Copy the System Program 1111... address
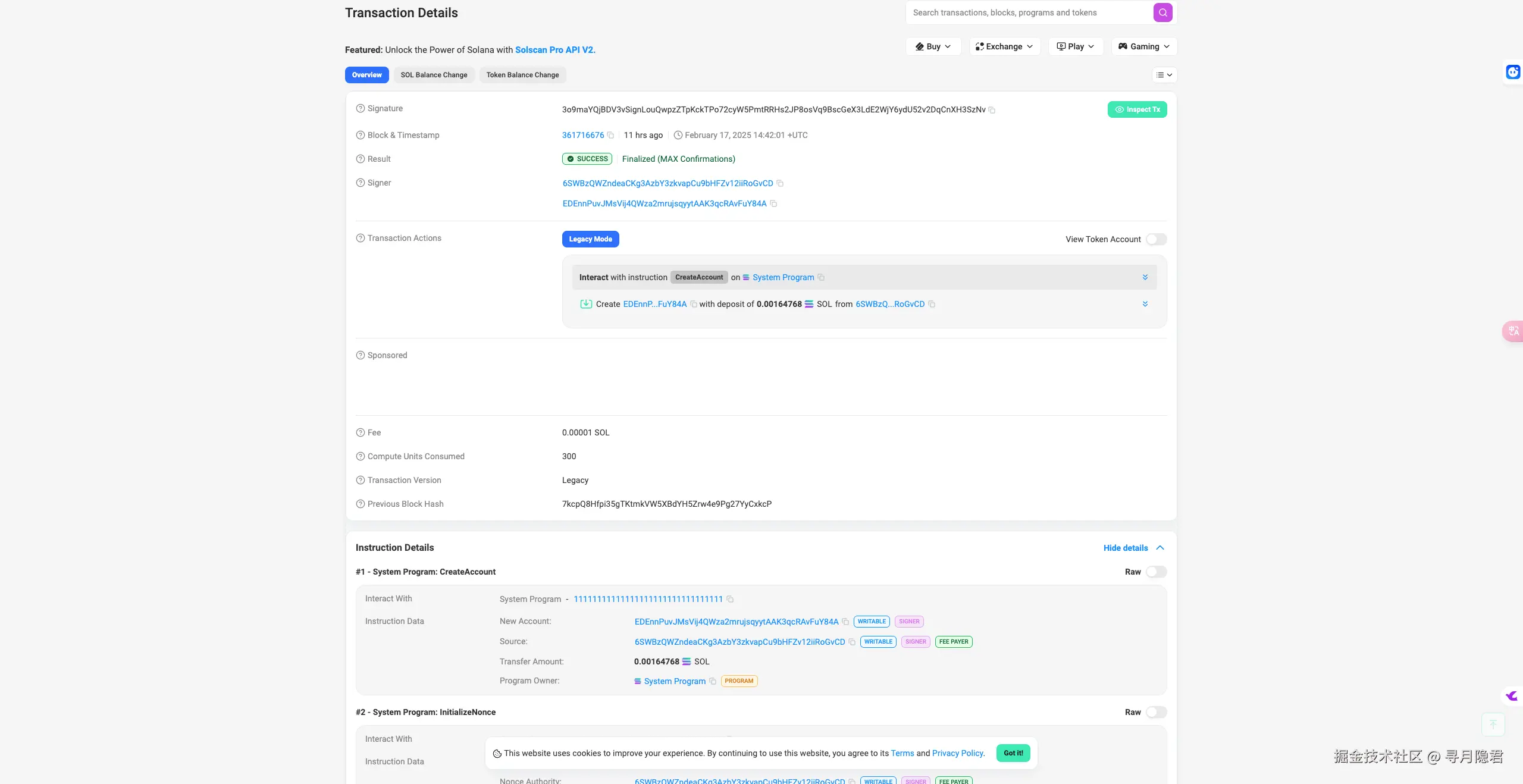Image resolution: width=1523 pixels, height=784 pixels. (x=730, y=600)
